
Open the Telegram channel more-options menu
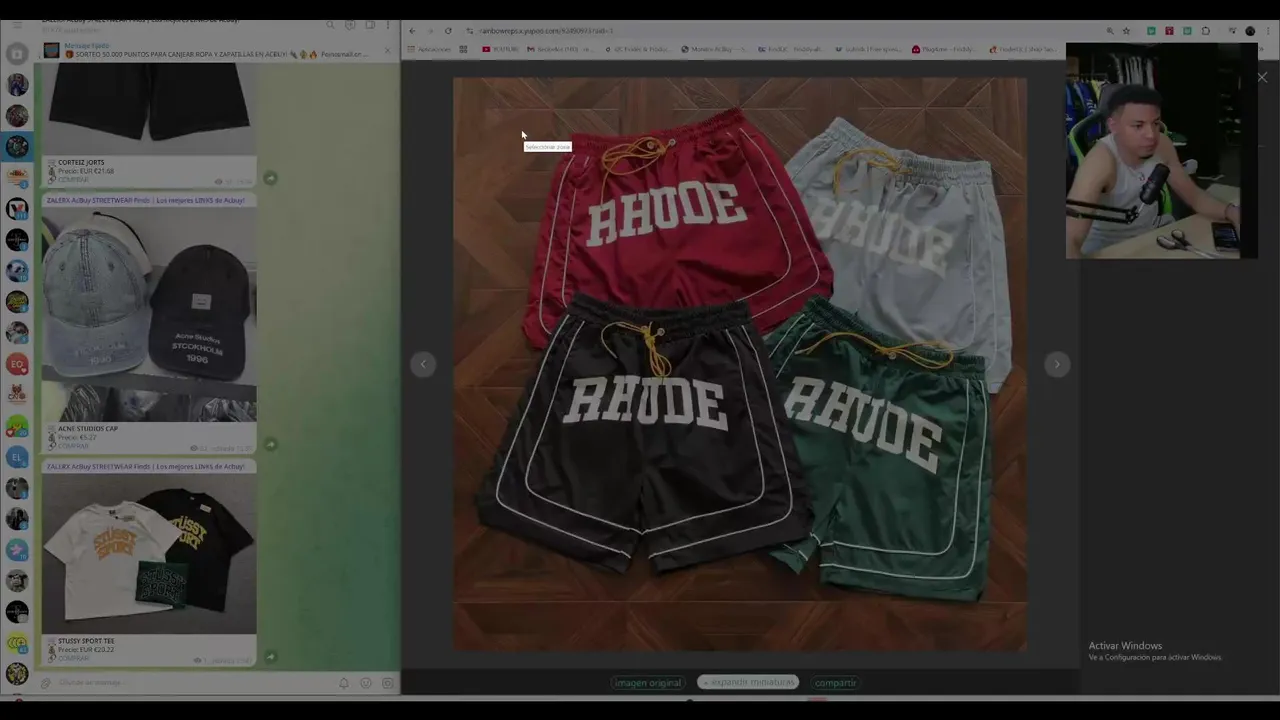click(x=388, y=25)
